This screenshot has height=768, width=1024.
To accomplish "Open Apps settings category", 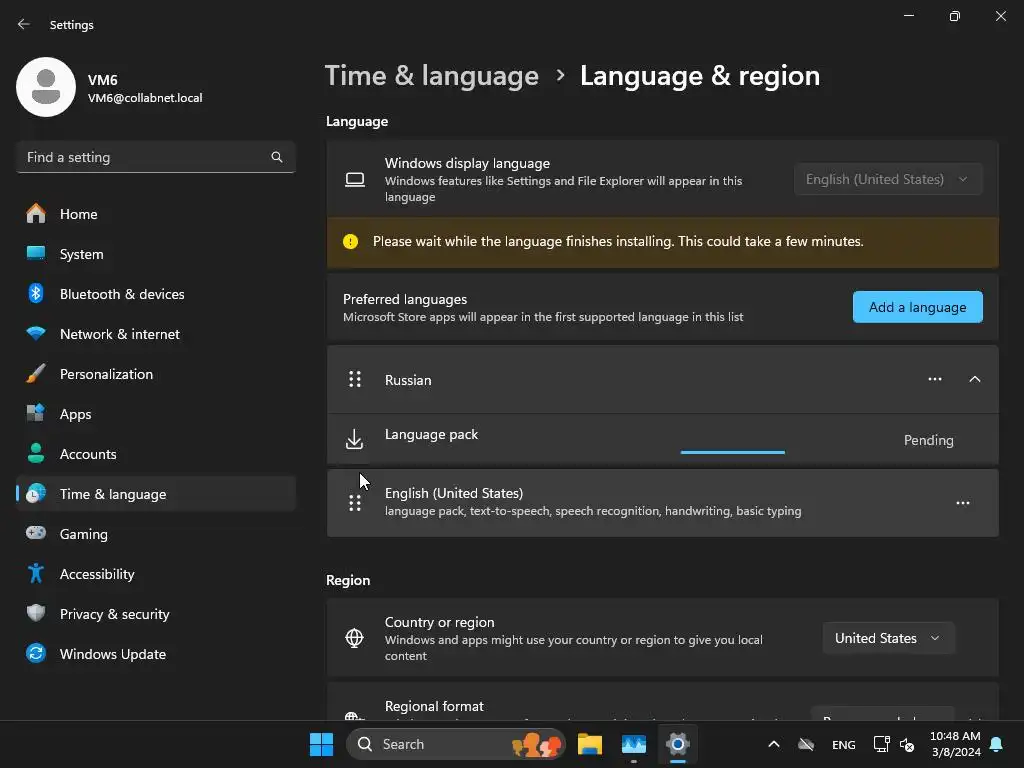I will (155, 414).
